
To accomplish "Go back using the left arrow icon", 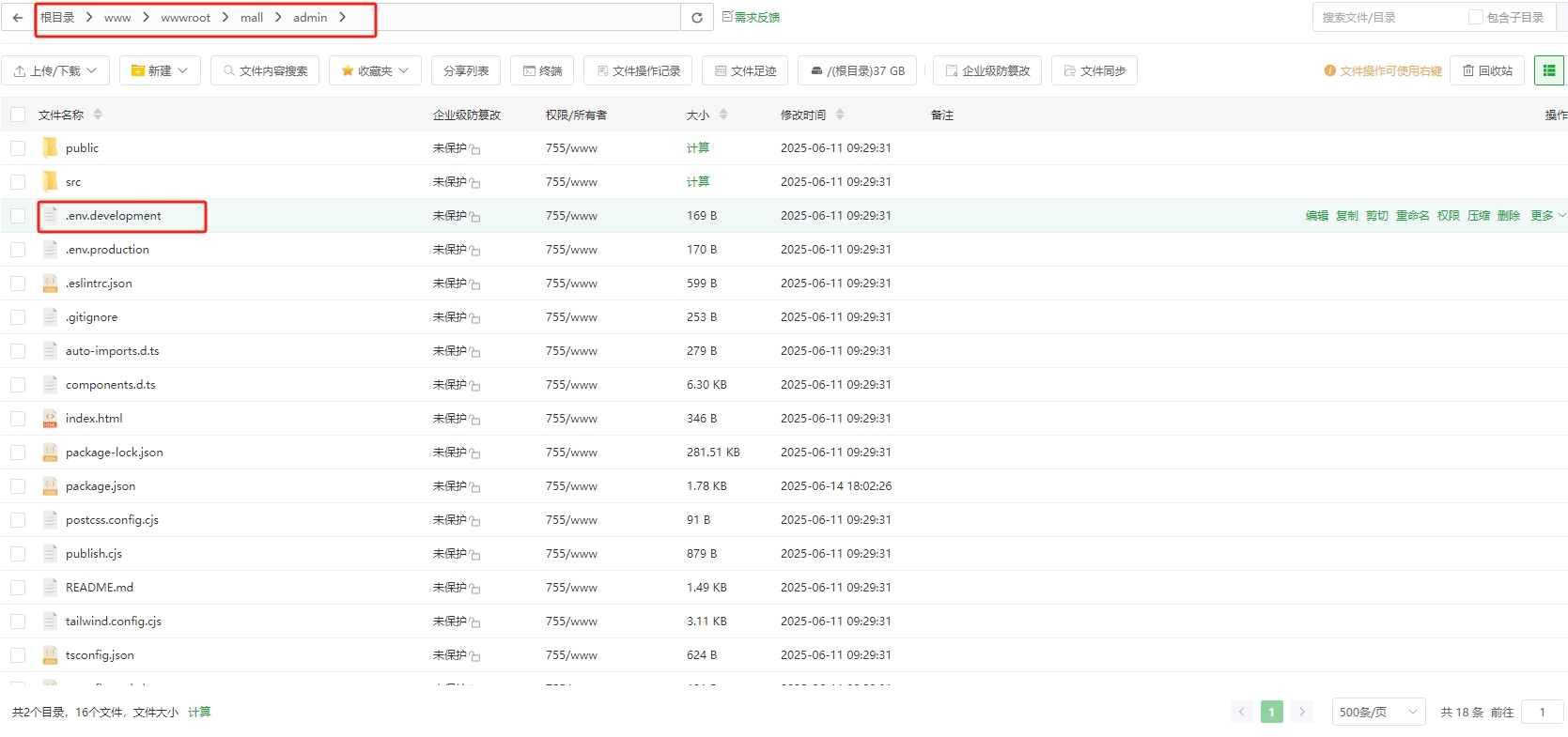I will [18, 18].
